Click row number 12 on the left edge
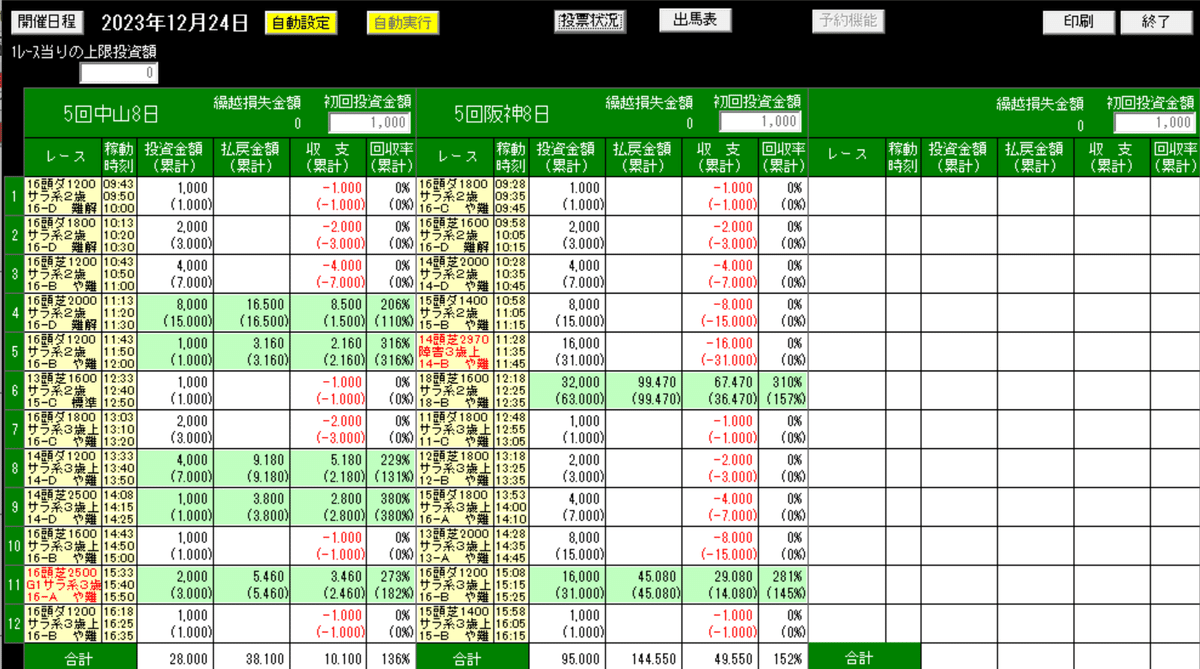1200x669 pixels. [x=14, y=622]
